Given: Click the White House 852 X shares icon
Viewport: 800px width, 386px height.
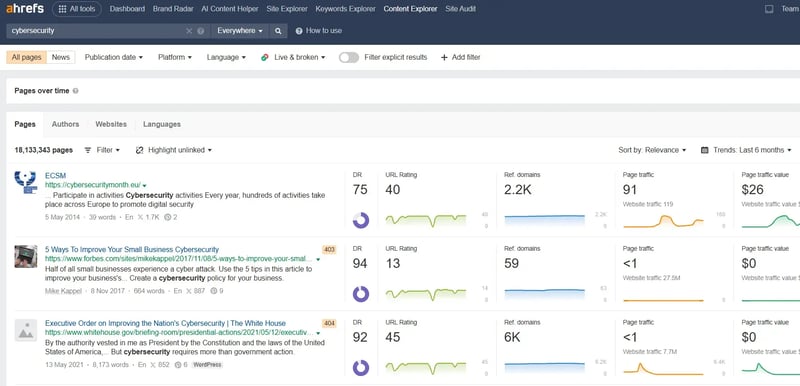Looking at the screenshot, I should click(153, 365).
